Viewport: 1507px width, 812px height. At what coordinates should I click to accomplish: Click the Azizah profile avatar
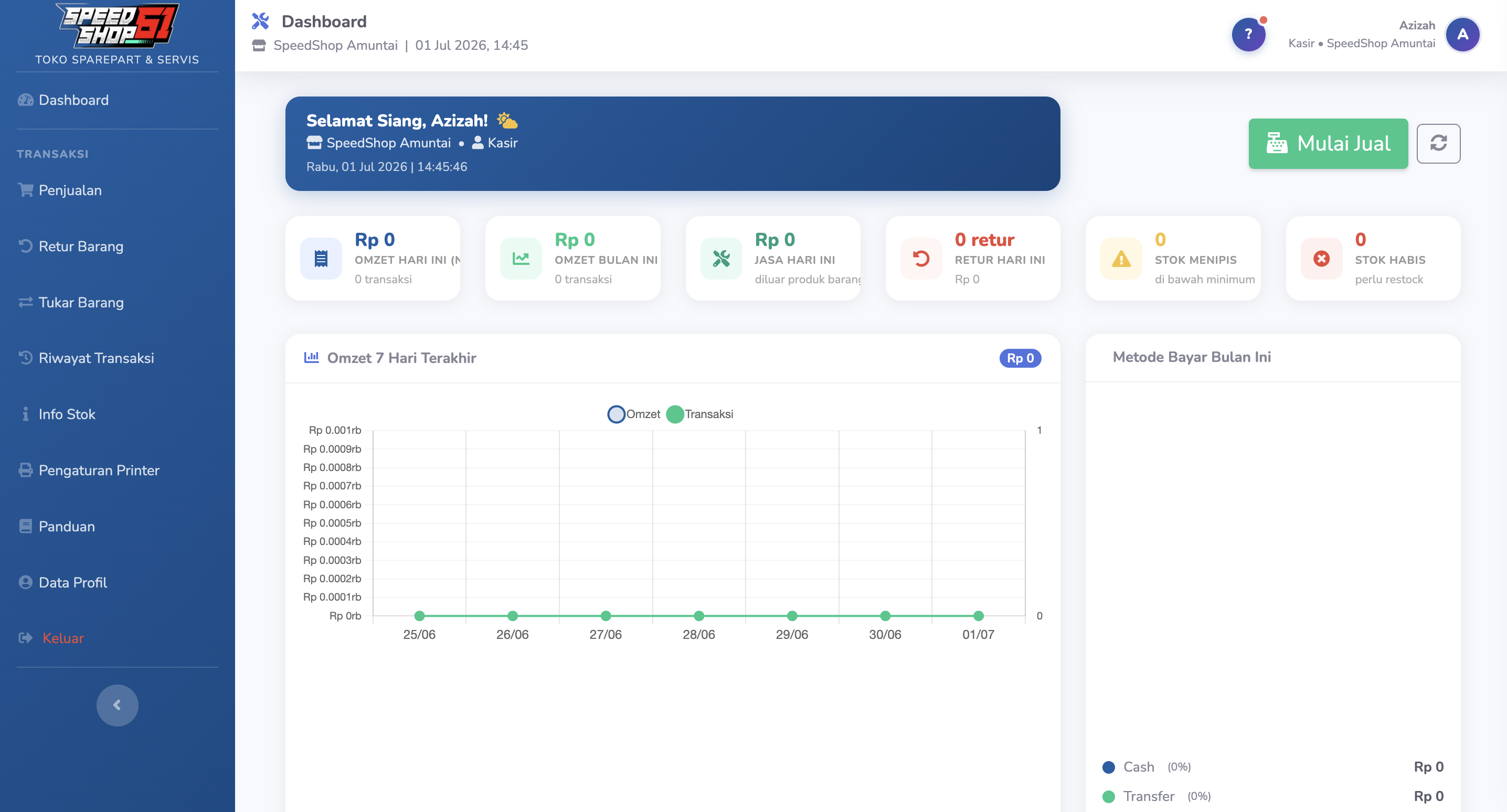point(1462,35)
